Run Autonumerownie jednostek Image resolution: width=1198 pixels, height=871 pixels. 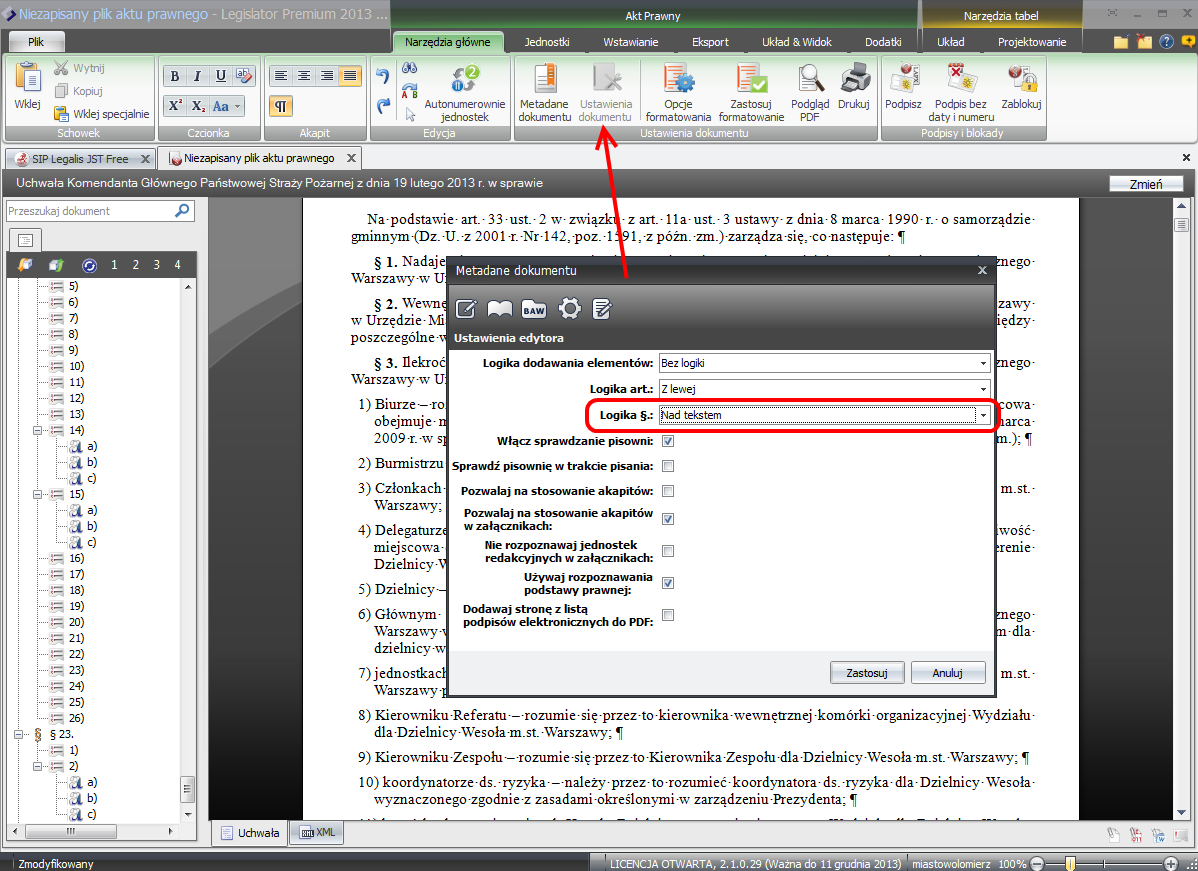tap(465, 92)
